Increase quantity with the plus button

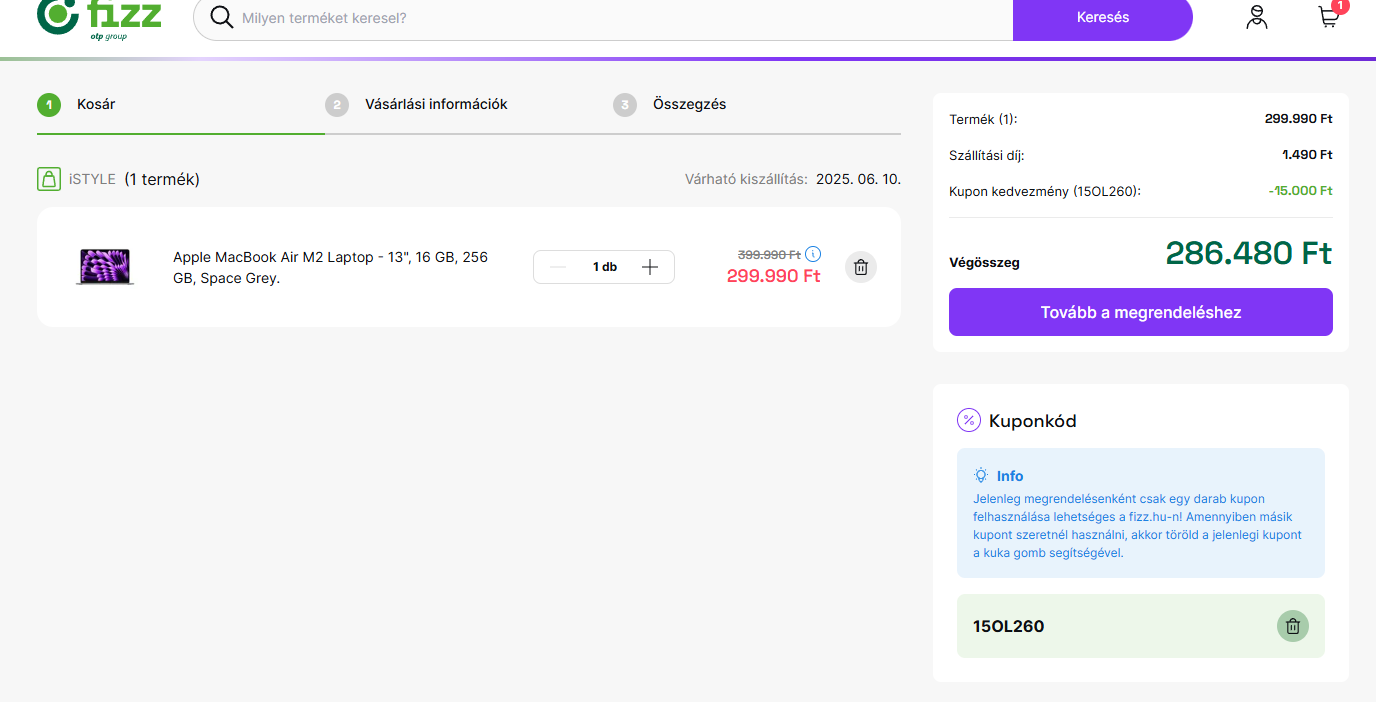pyautogui.click(x=650, y=267)
